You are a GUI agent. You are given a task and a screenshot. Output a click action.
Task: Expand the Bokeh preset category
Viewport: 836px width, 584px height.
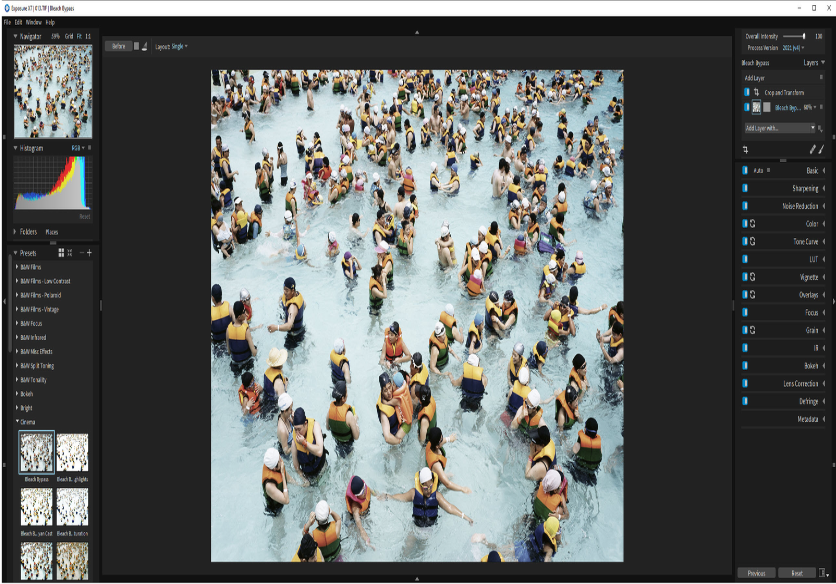[17, 394]
